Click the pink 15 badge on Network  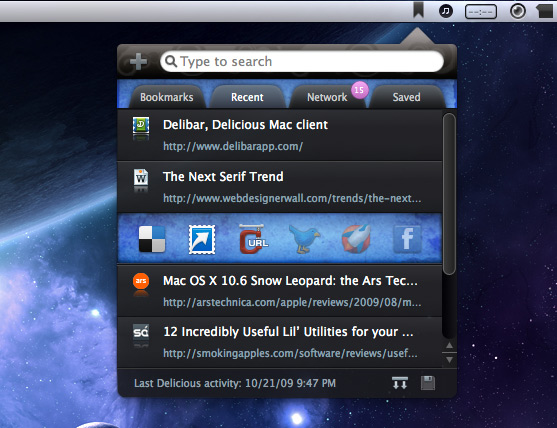[359, 90]
